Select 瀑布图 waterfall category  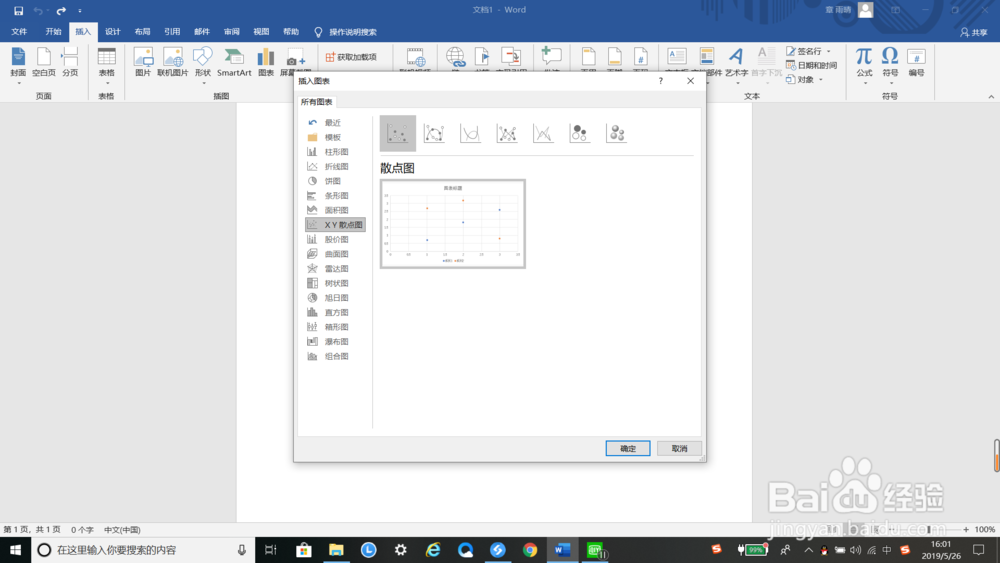(335, 342)
